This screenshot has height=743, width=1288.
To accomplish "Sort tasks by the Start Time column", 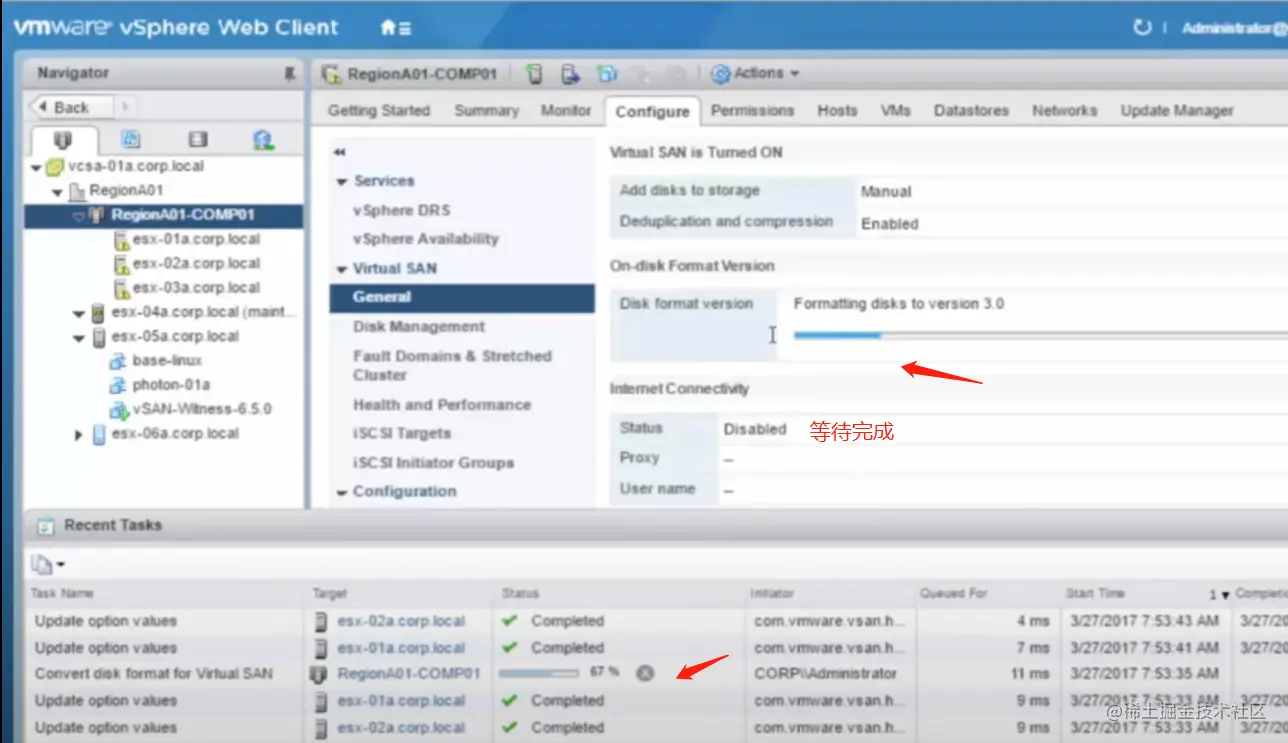I will 1094,594.
